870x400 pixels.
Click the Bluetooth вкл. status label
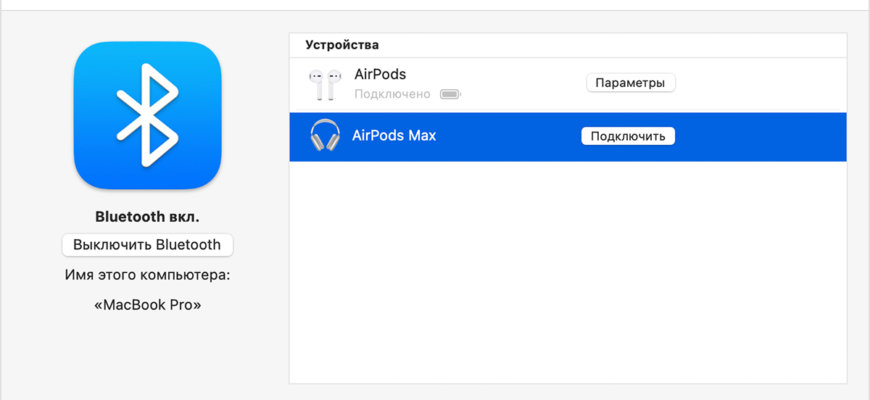(147, 216)
